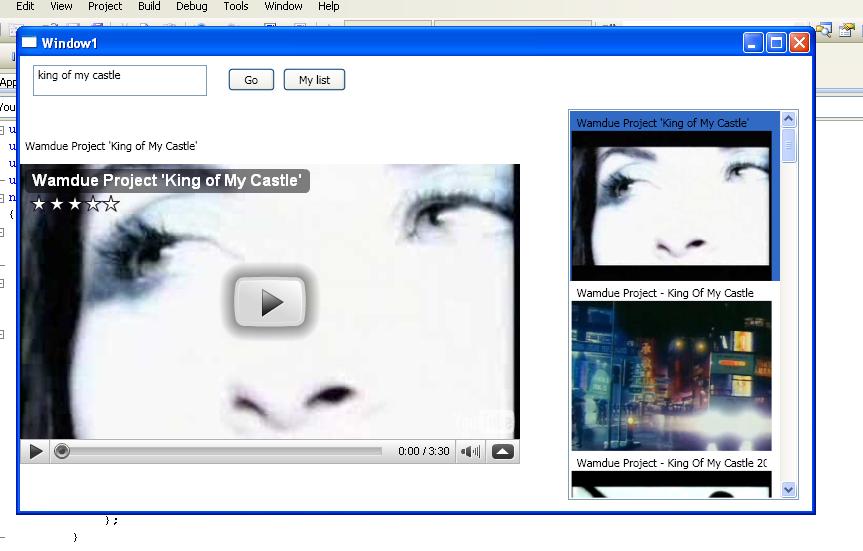Mute the video with the speaker icon

tap(471, 452)
